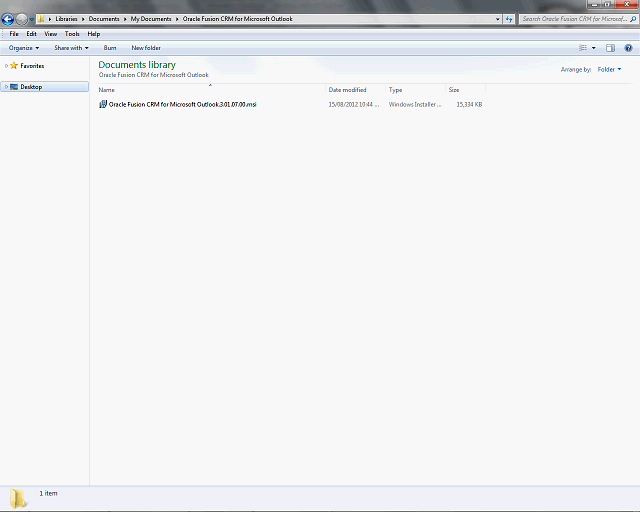Expand arrow after My Documents breadcrumb
This screenshot has height=512, width=640.
(177, 19)
